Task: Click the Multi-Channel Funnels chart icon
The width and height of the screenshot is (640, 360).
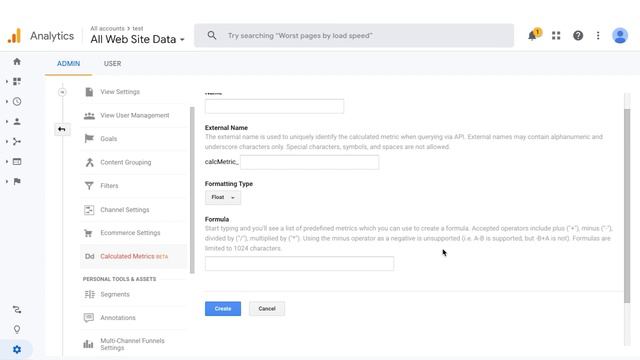Action: pos(88,344)
